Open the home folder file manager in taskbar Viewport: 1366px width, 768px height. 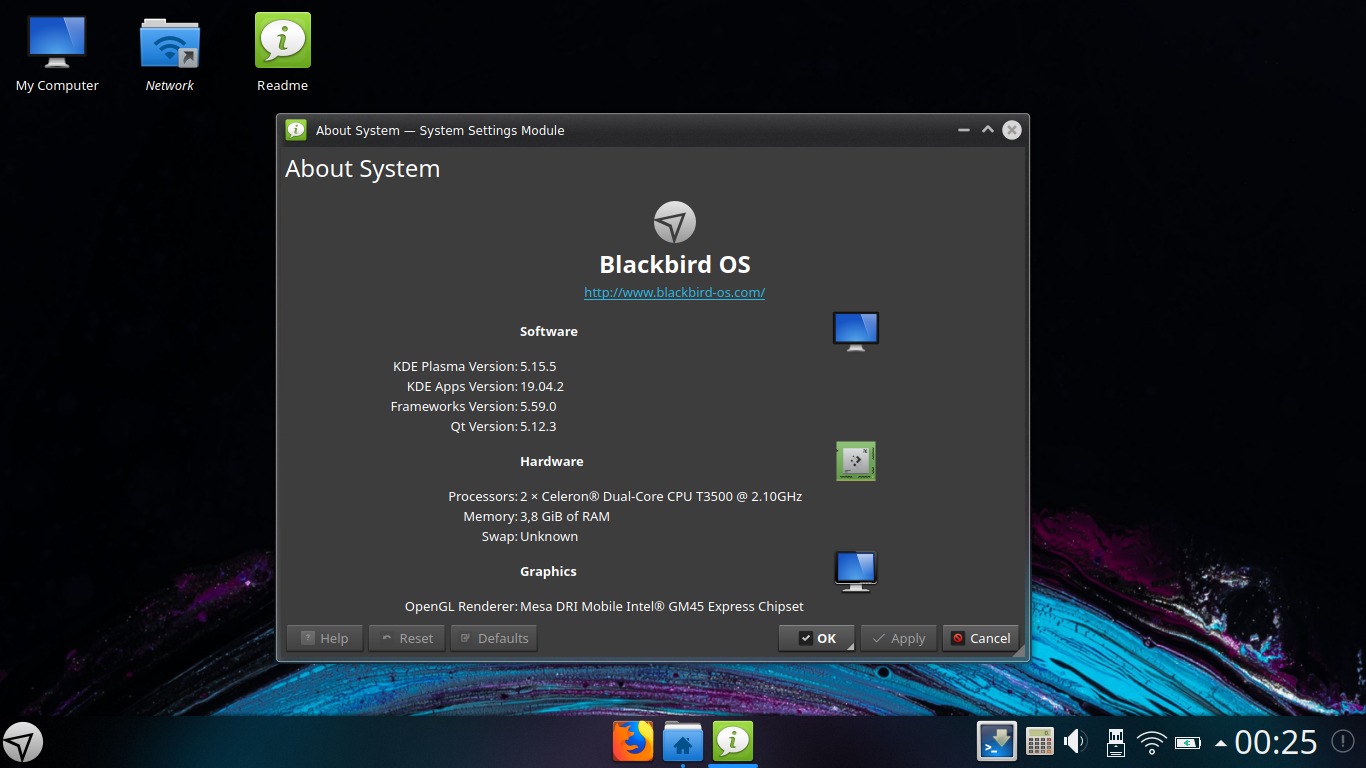click(x=683, y=742)
